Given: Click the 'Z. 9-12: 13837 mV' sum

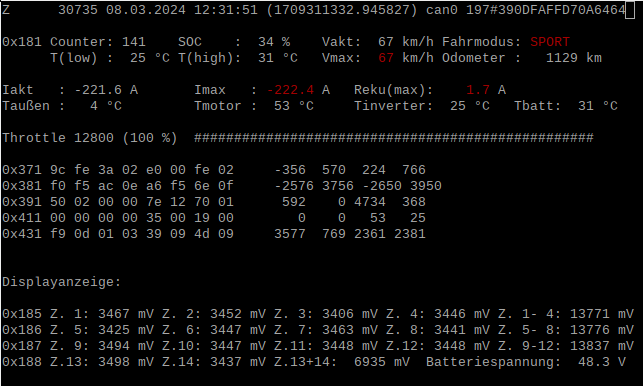Looking at the screenshot, I should tap(566, 346).
